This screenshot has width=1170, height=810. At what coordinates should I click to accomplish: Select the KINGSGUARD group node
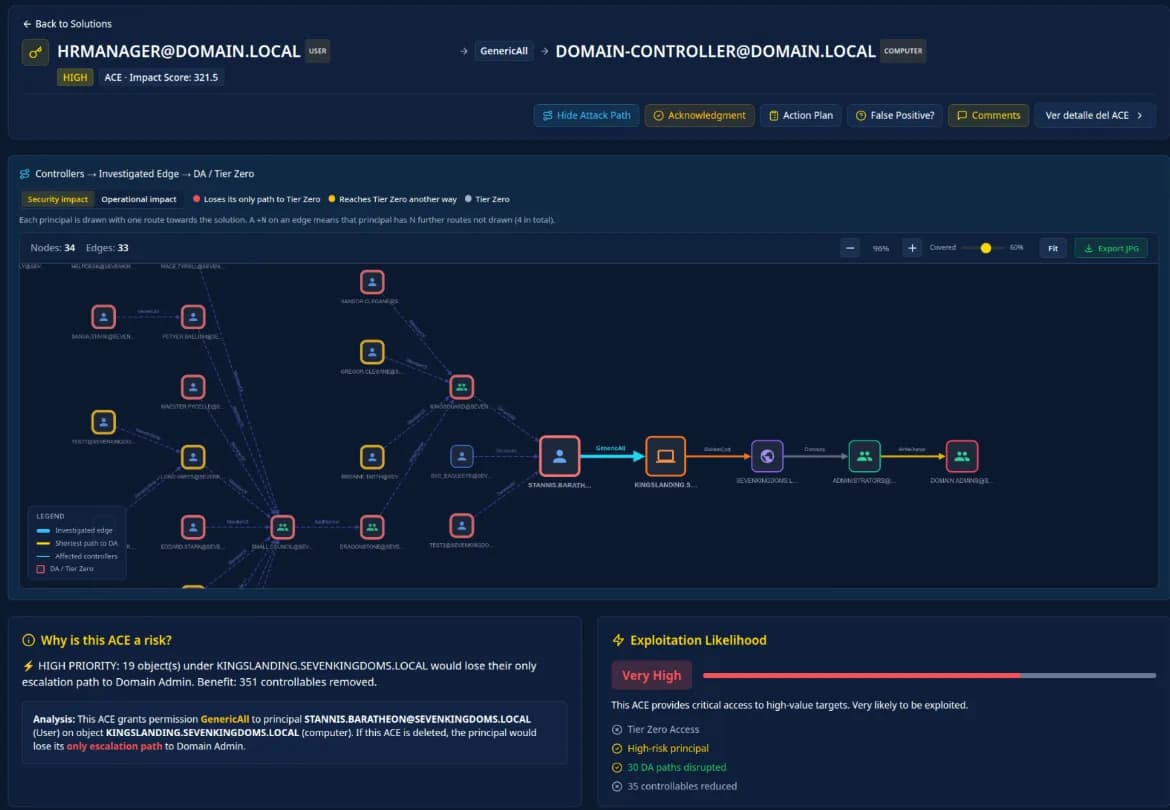tap(462, 387)
